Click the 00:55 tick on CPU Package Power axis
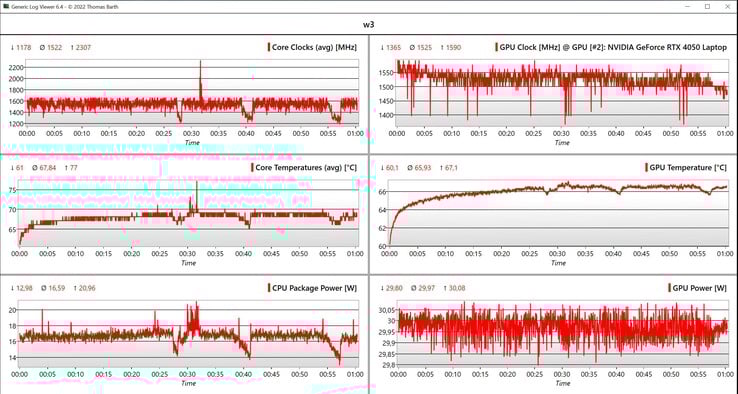This screenshot has height=394, width=738. (x=328, y=374)
